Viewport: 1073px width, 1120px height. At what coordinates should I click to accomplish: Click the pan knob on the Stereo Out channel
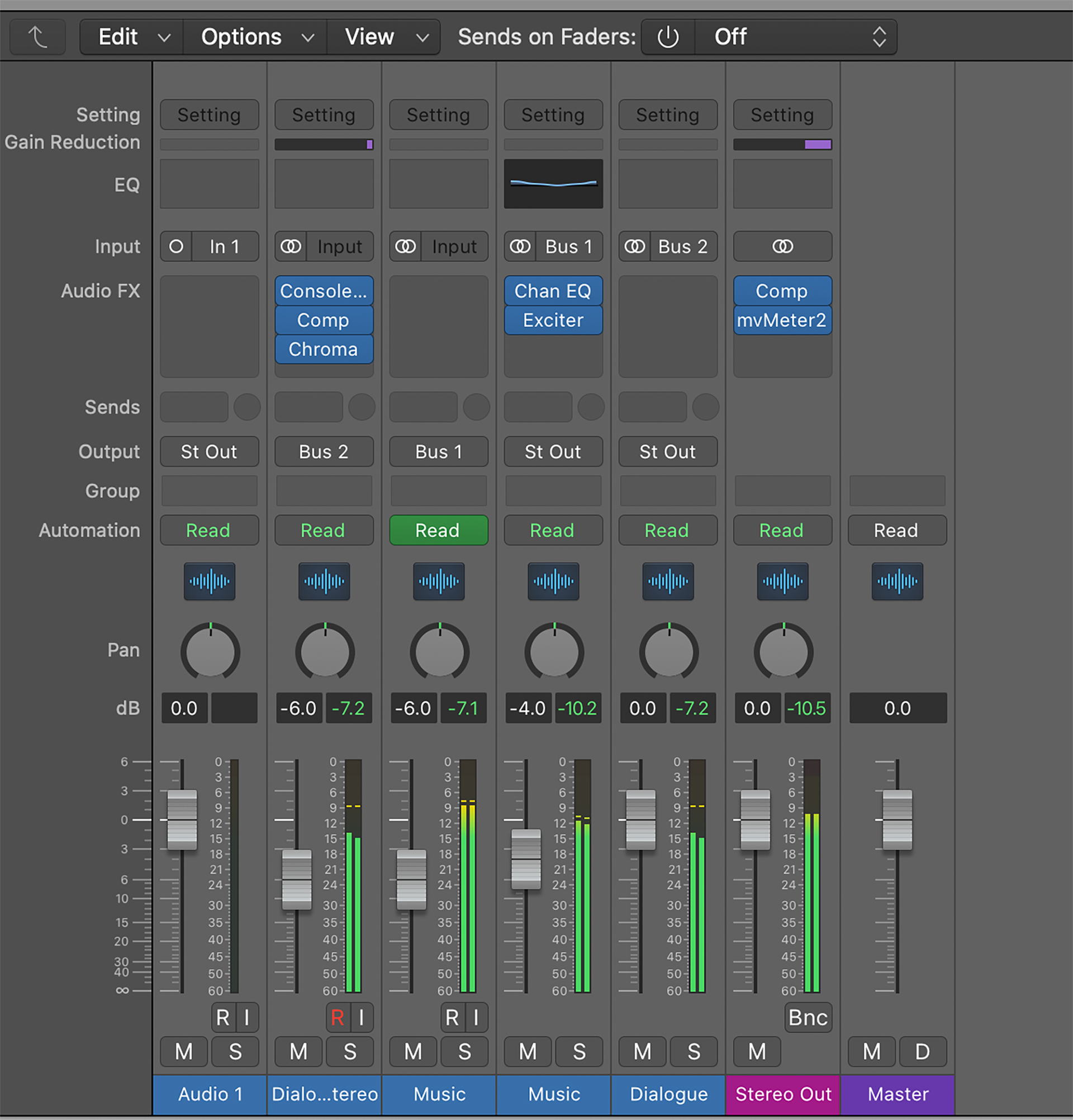click(783, 651)
